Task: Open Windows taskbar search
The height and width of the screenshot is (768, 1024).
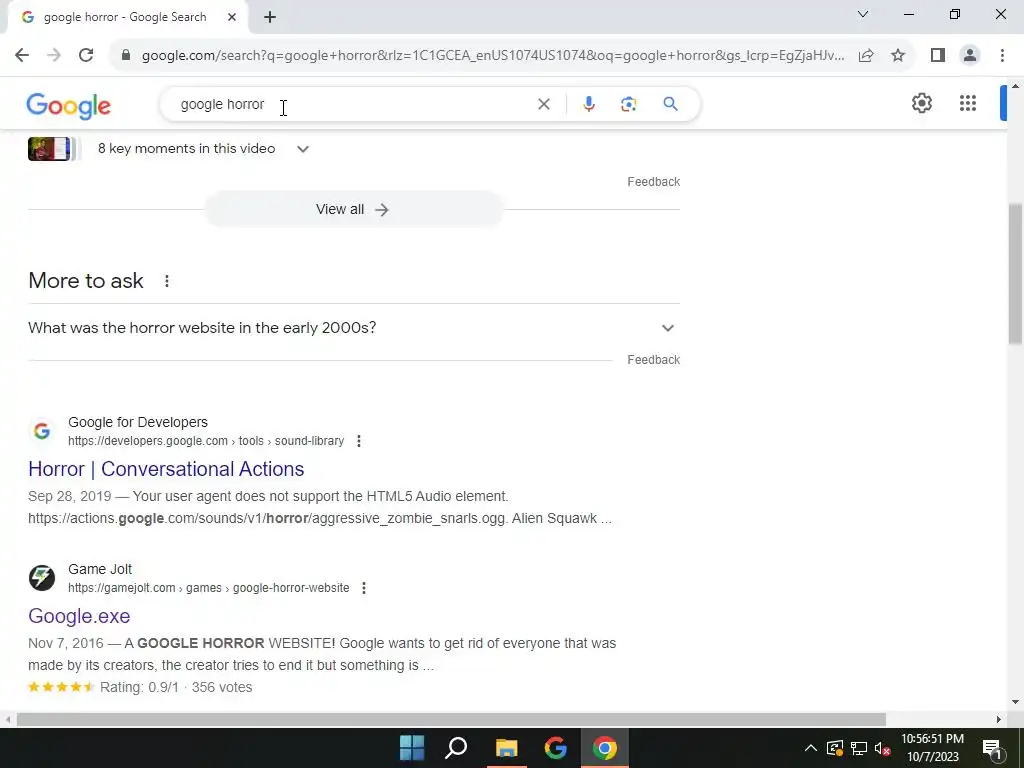Action: pyautogui.click(x=456, y=748)
